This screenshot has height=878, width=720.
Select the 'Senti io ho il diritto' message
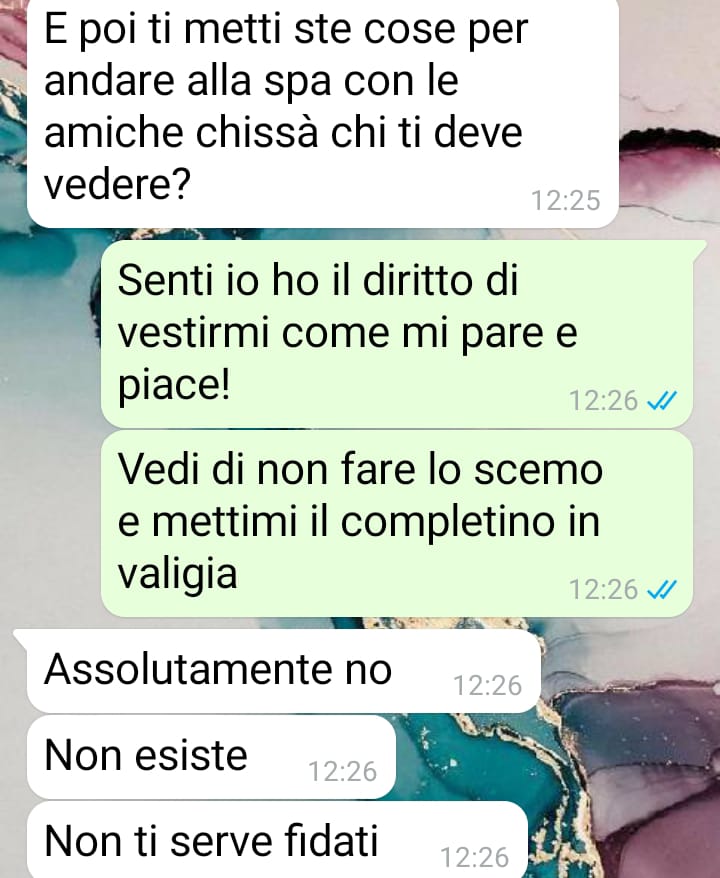click(x=397, y=334)
